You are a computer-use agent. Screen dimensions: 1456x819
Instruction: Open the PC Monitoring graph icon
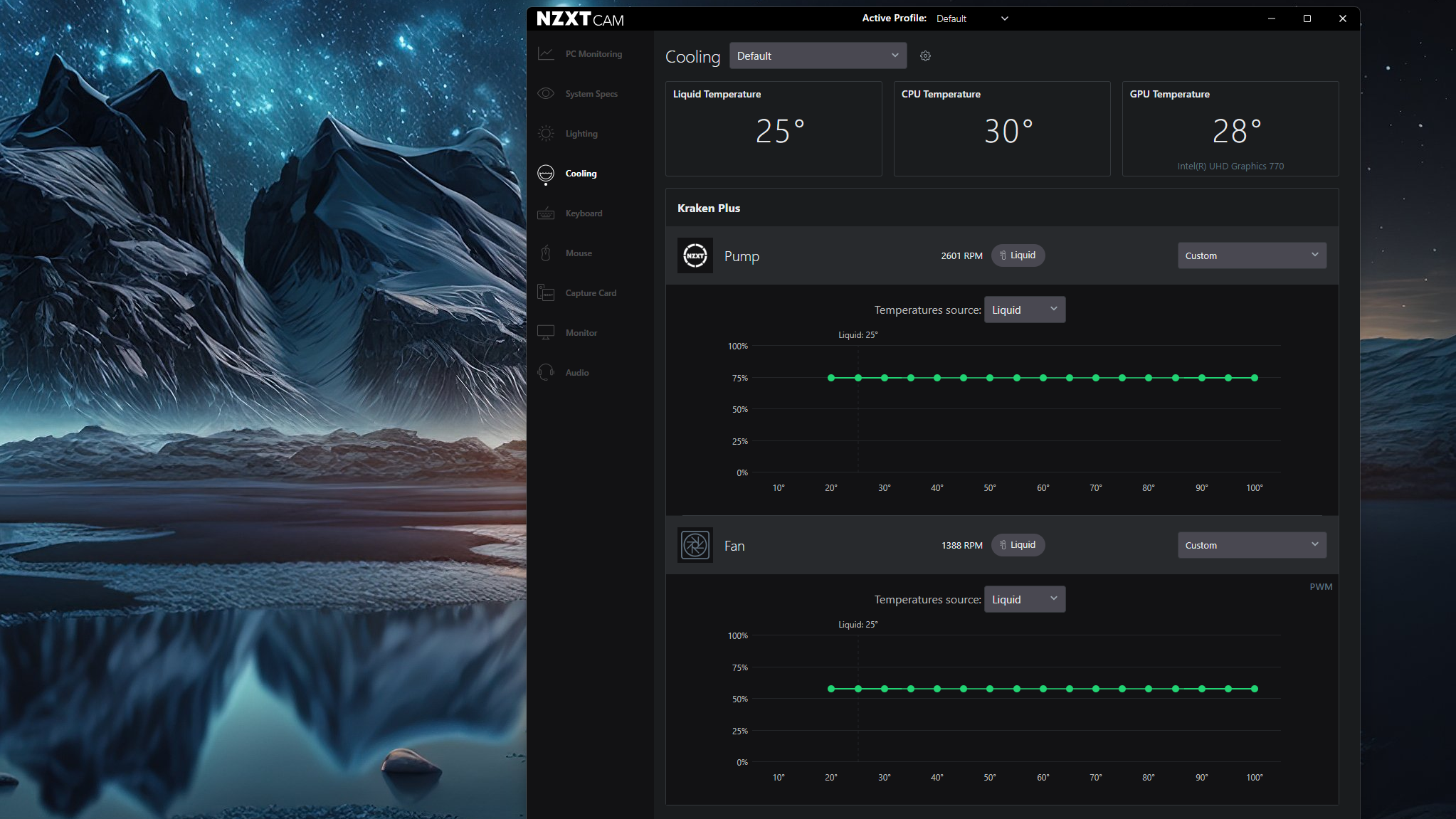click(546, 54)
